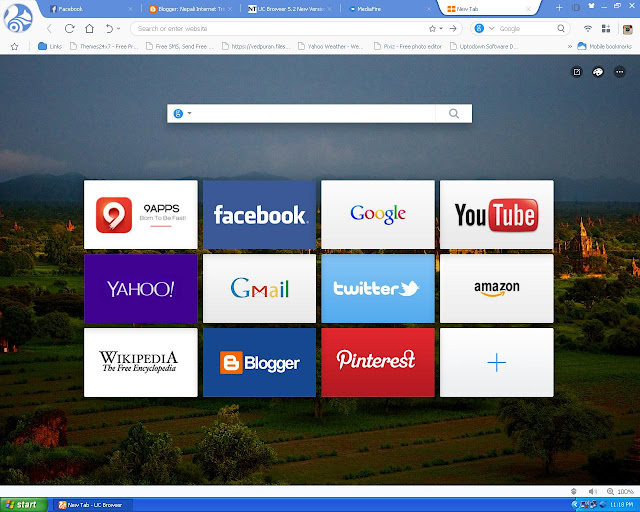Open the Amazon speed dial tile
The image size is (640, 512).
click(x=497, y=289)
